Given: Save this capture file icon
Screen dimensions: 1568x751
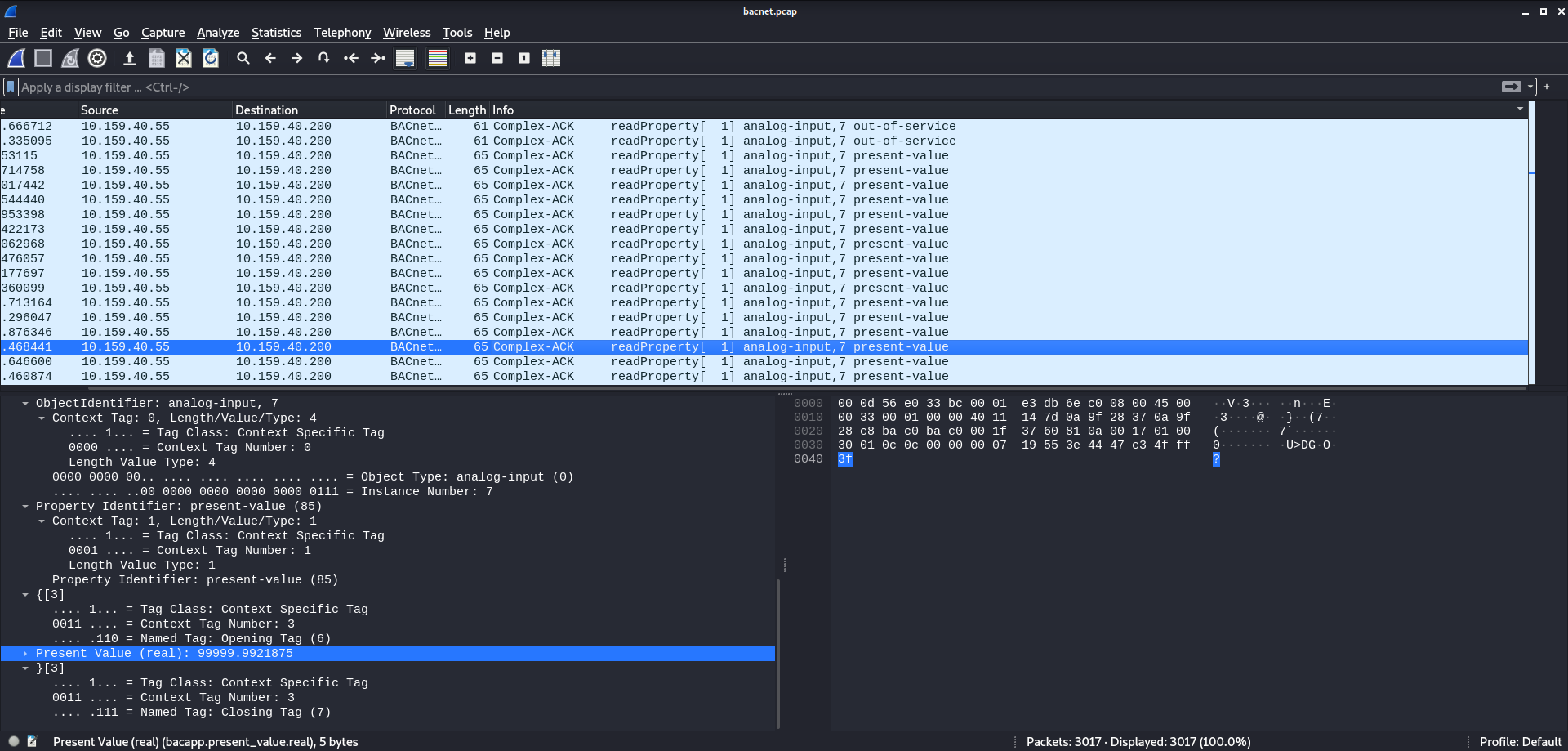Looking at the screenshot, I should tap(157, 58).
